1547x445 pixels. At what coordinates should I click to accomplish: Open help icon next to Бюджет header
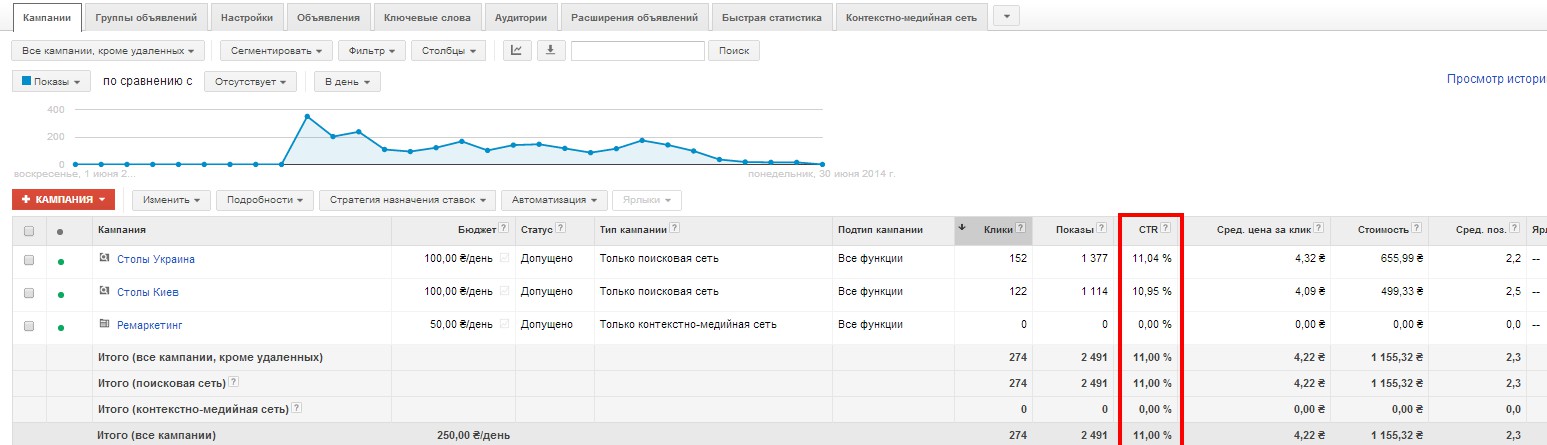tap(504, 230)
